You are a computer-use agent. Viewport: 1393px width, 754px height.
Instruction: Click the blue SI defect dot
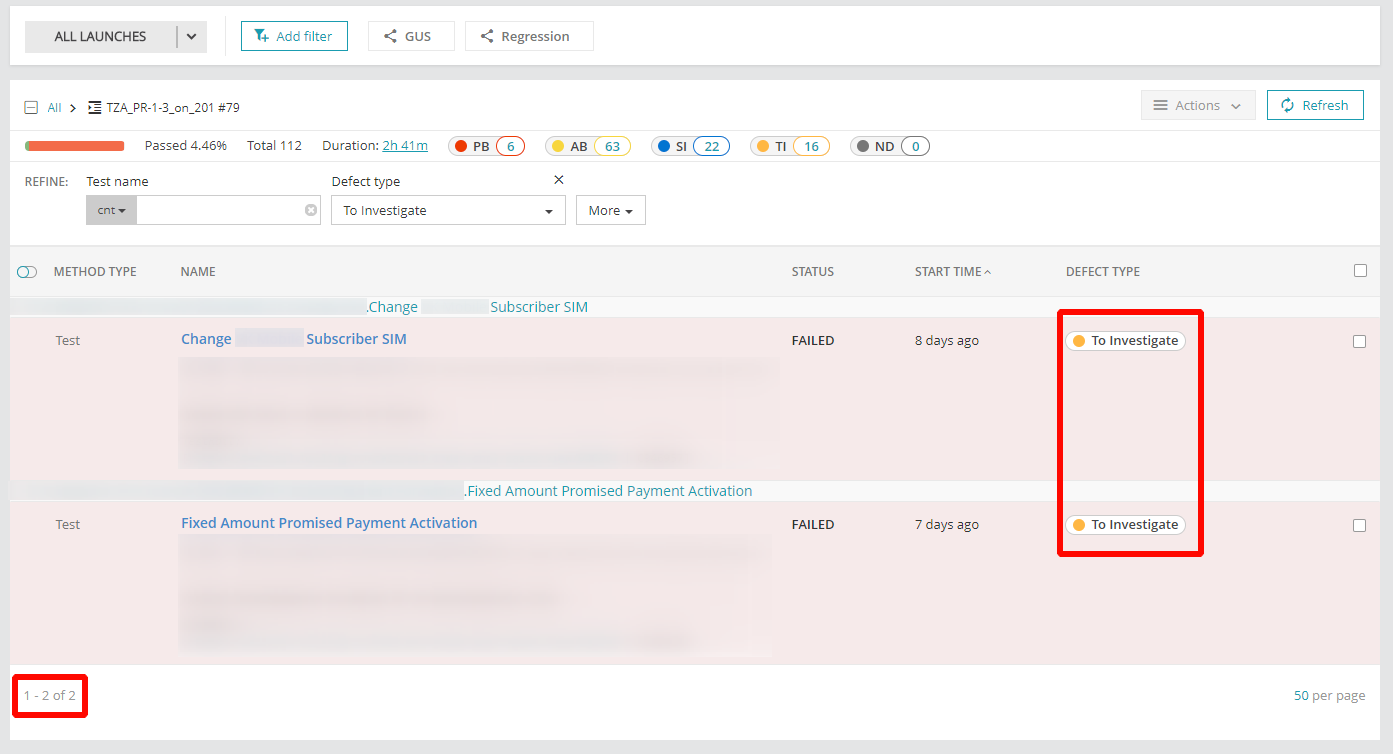(664, 146)
